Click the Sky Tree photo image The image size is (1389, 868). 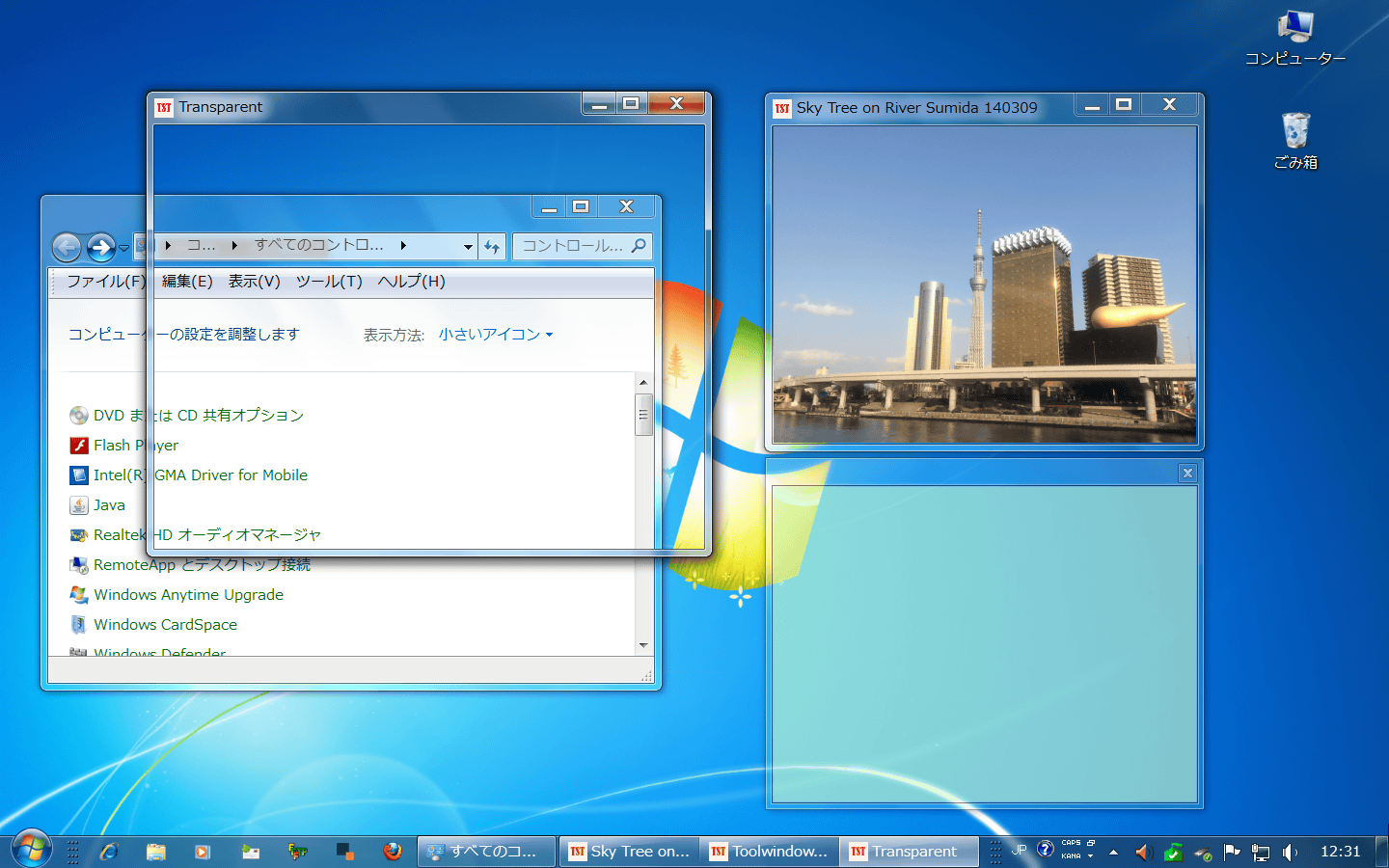(985, 285)
